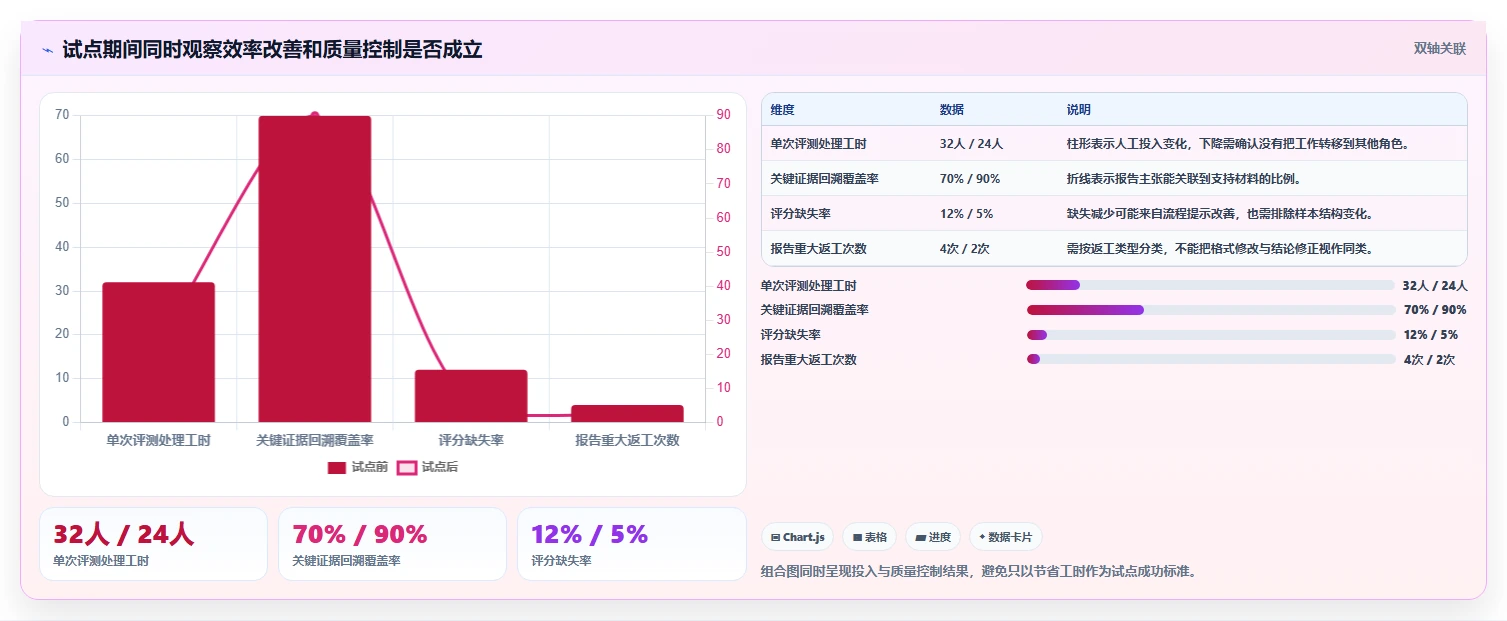Click the 关键证据回溯覆盖率 bar in chart
The height and width of the screenshot is (621, 1507).
pyautogui.click(x=315, y=269)
